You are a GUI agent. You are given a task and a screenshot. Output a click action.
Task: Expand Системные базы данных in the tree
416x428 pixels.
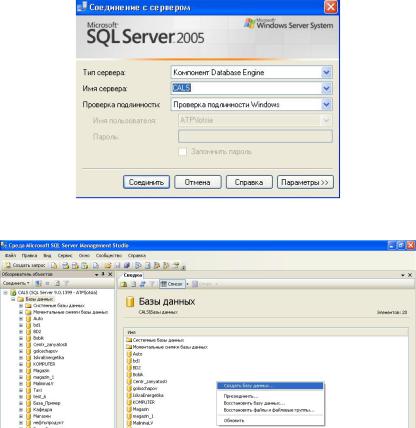[x=21, y=306]
